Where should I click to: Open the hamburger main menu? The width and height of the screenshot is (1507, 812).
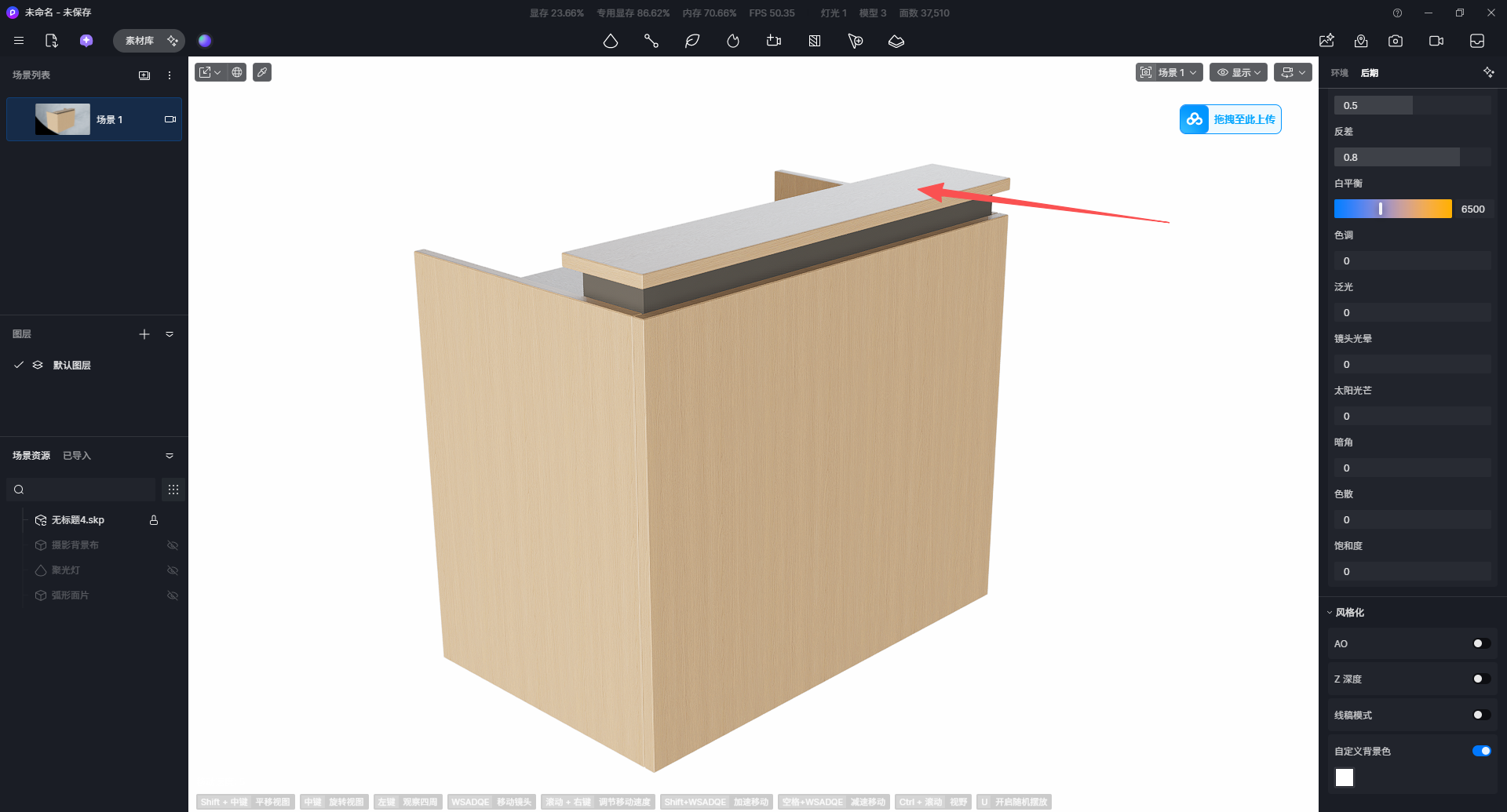click(x=19, y=41)
